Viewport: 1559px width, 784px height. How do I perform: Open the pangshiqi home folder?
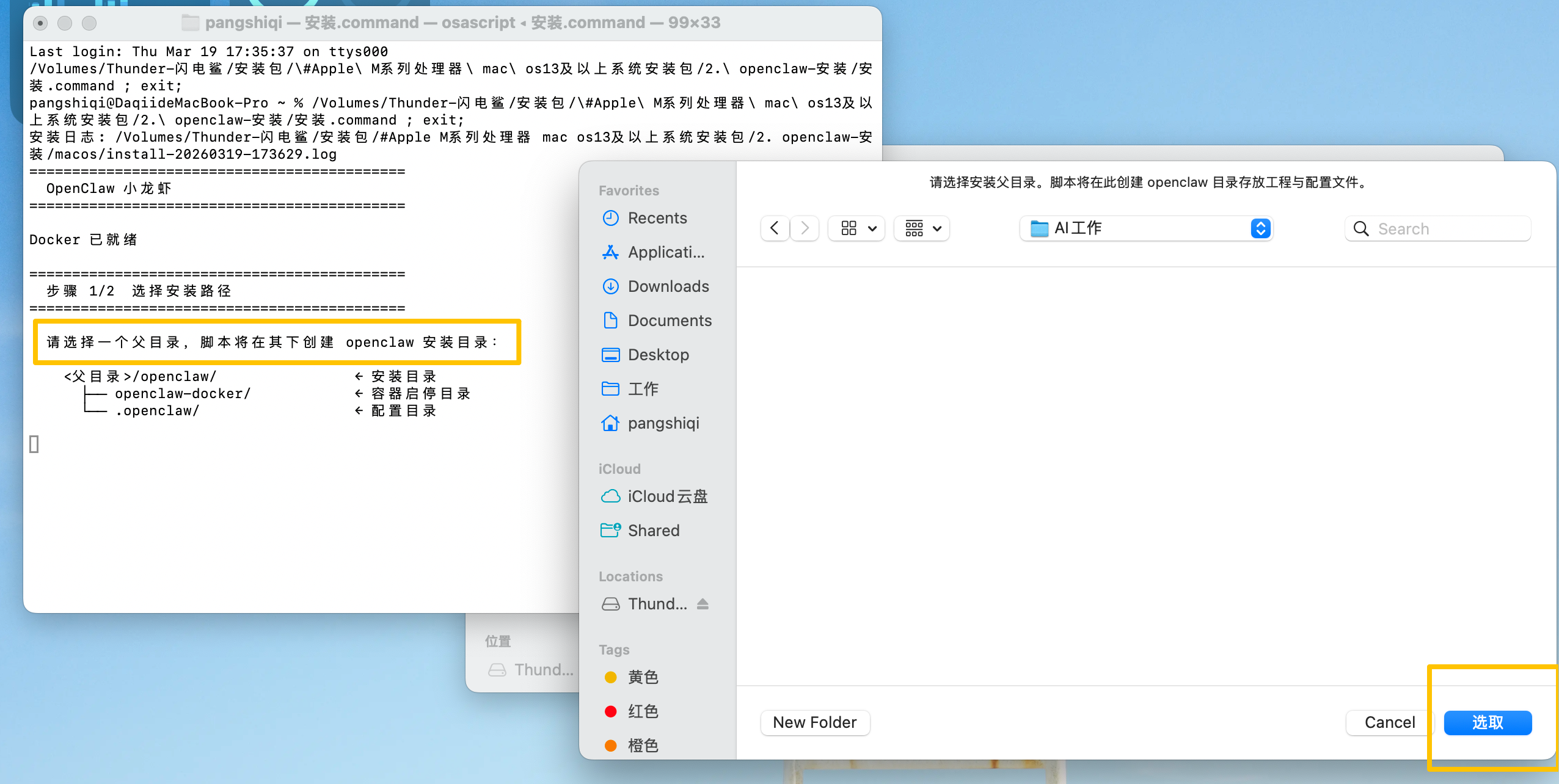pyautogui.click(x=663, y=423)
